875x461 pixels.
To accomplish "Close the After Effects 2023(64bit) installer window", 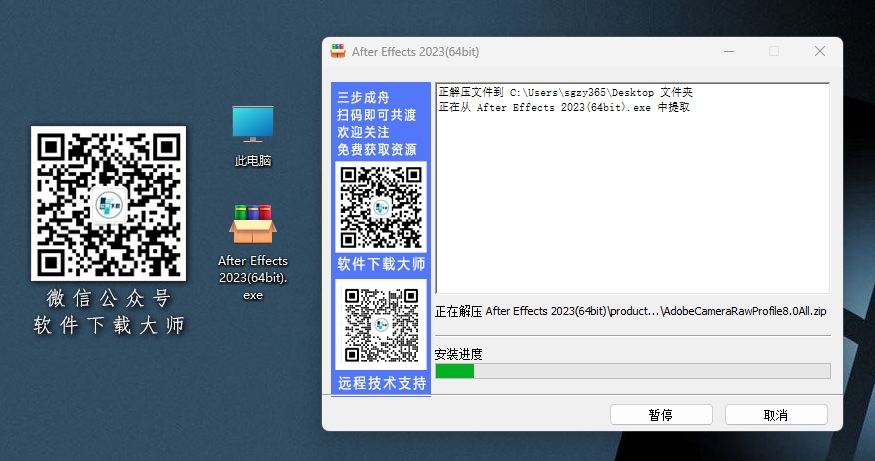I will (820, 51).
